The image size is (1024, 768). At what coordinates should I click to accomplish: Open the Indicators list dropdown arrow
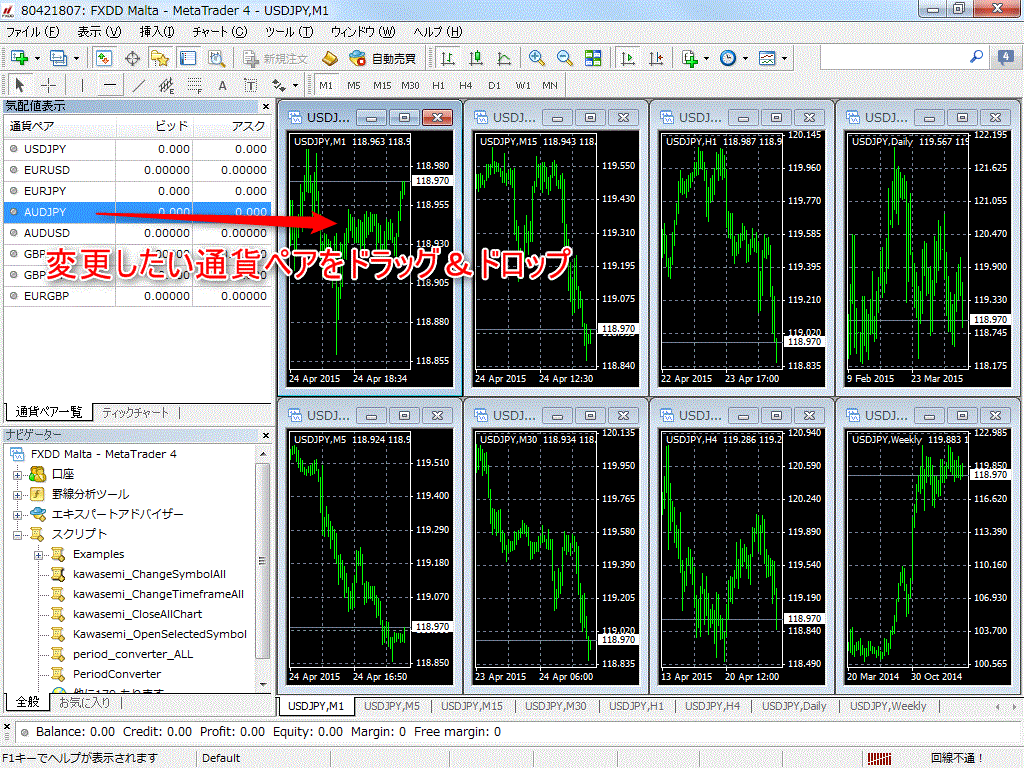click(x=707, y=58)
